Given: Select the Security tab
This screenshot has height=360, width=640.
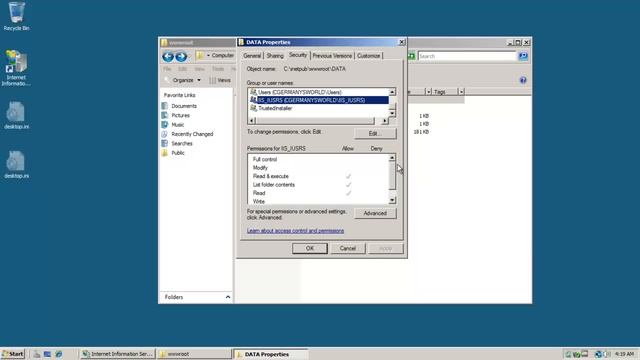Looking at the screenshot, I should (x=298, y=55).
